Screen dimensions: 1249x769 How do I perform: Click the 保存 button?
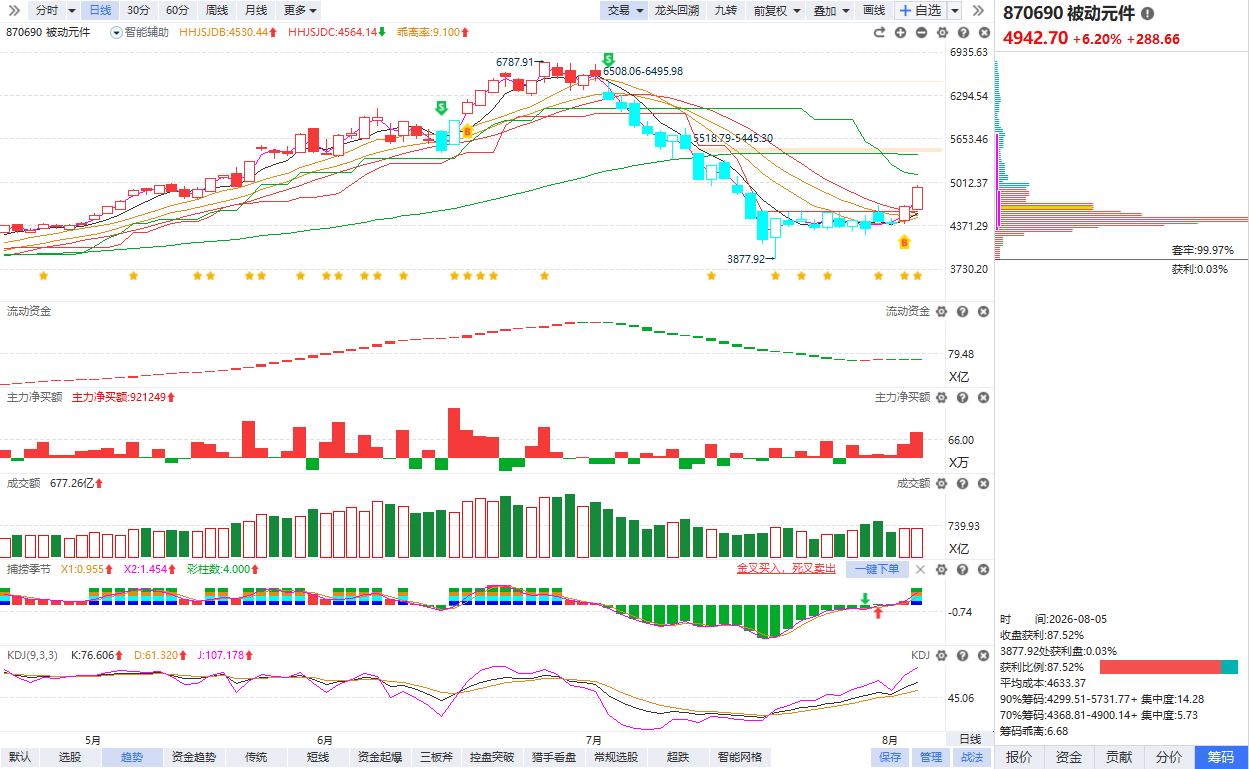pyautogui.click(x=890, y=757)
